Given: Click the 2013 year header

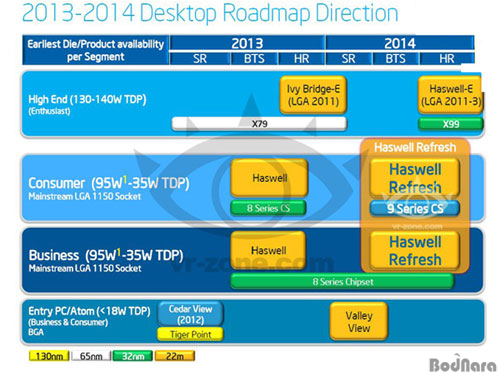Looking at the screenshot, I should (x=247, y=43).
